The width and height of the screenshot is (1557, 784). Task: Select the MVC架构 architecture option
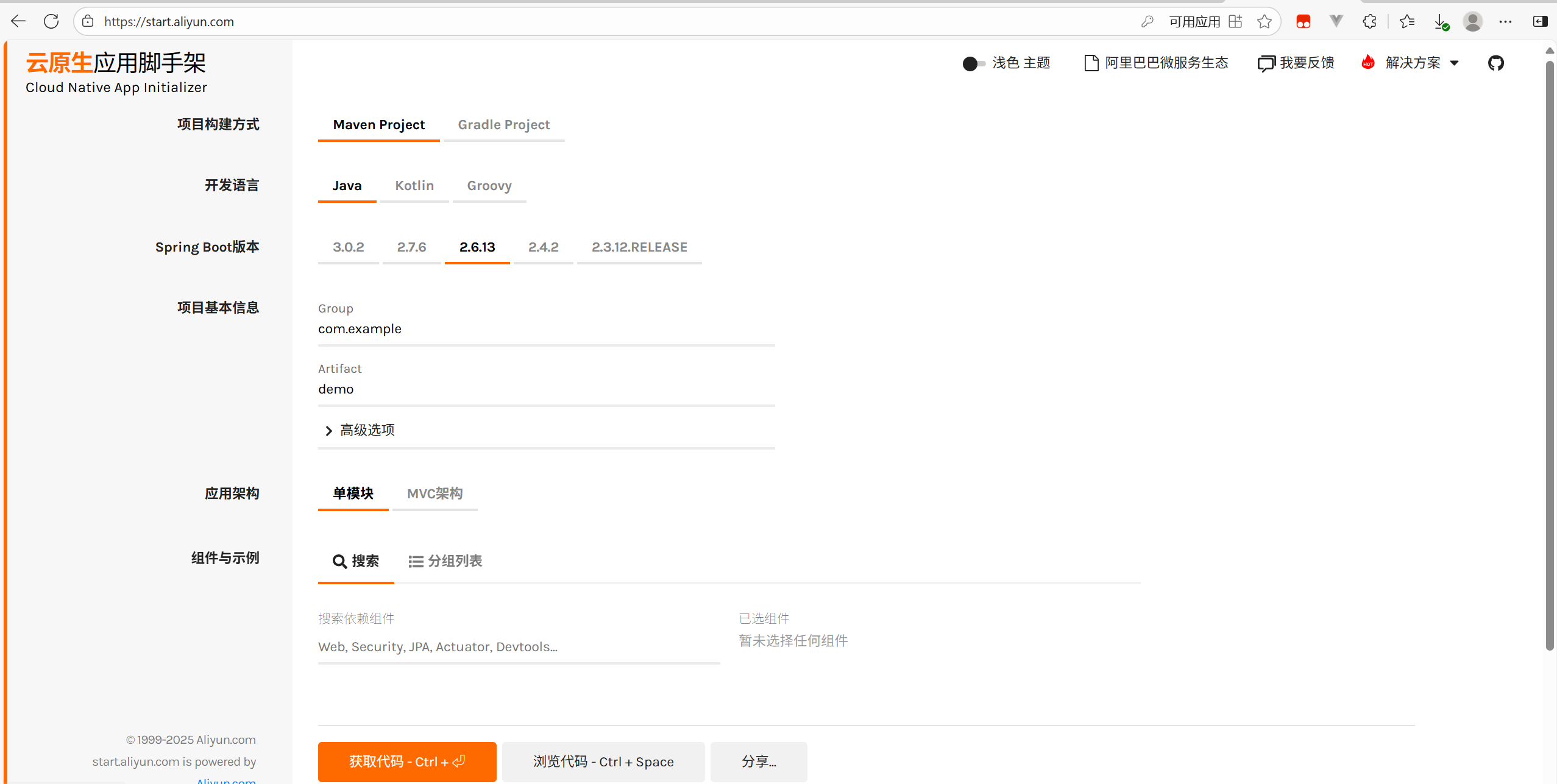click(x=434, y=494)
